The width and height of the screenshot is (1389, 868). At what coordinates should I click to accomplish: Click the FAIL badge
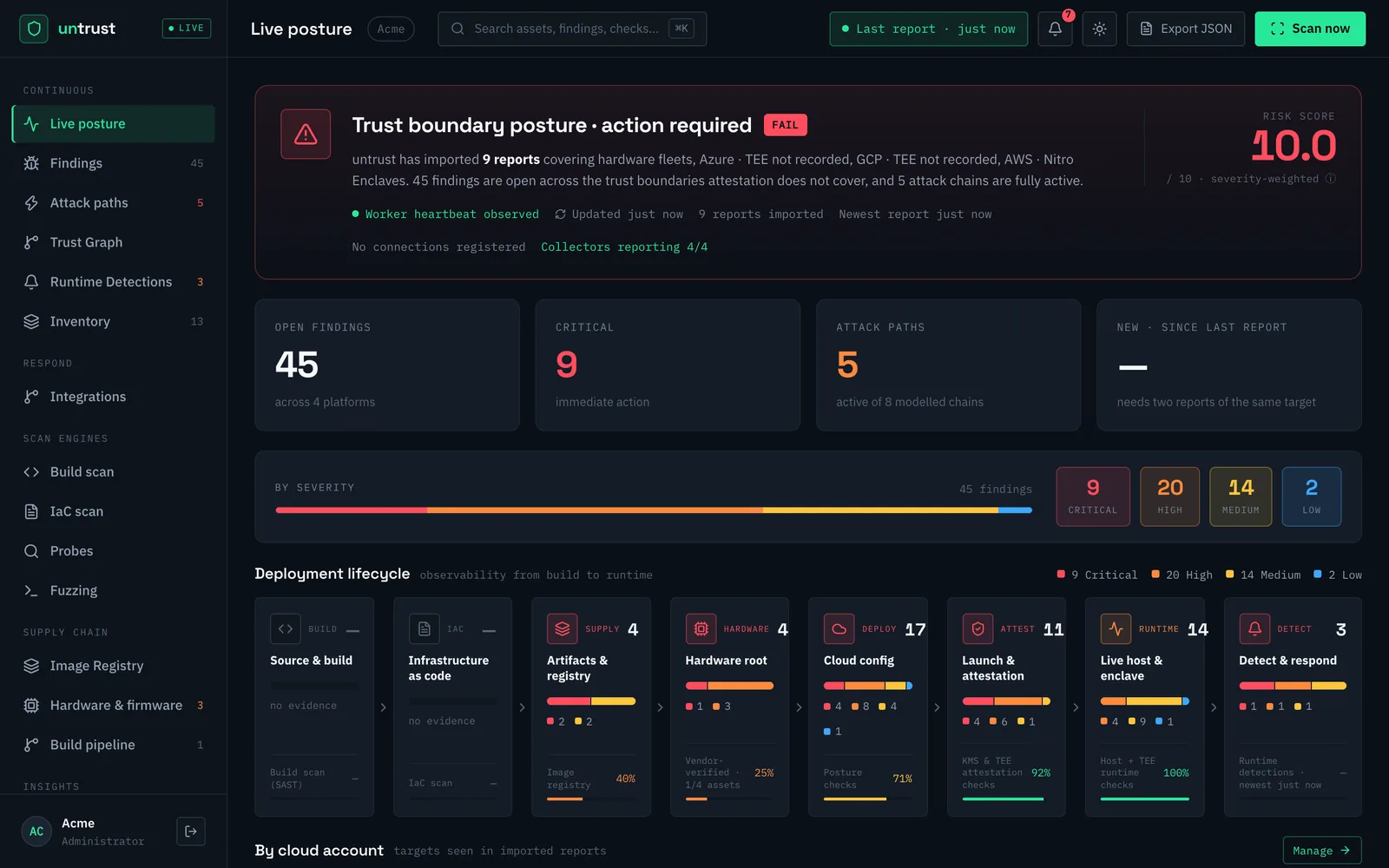point(785,125)
